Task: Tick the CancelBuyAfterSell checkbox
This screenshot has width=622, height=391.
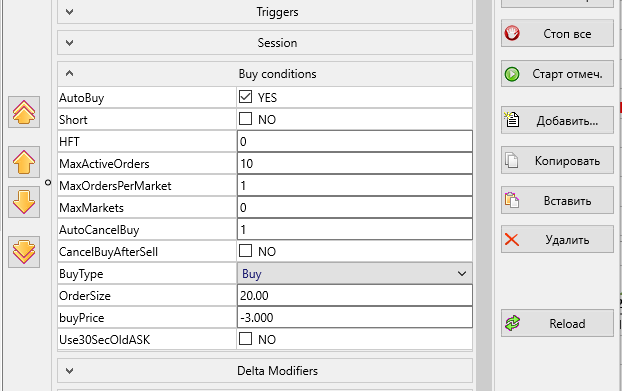Action: pyautogui.click(x=246, y=251)
